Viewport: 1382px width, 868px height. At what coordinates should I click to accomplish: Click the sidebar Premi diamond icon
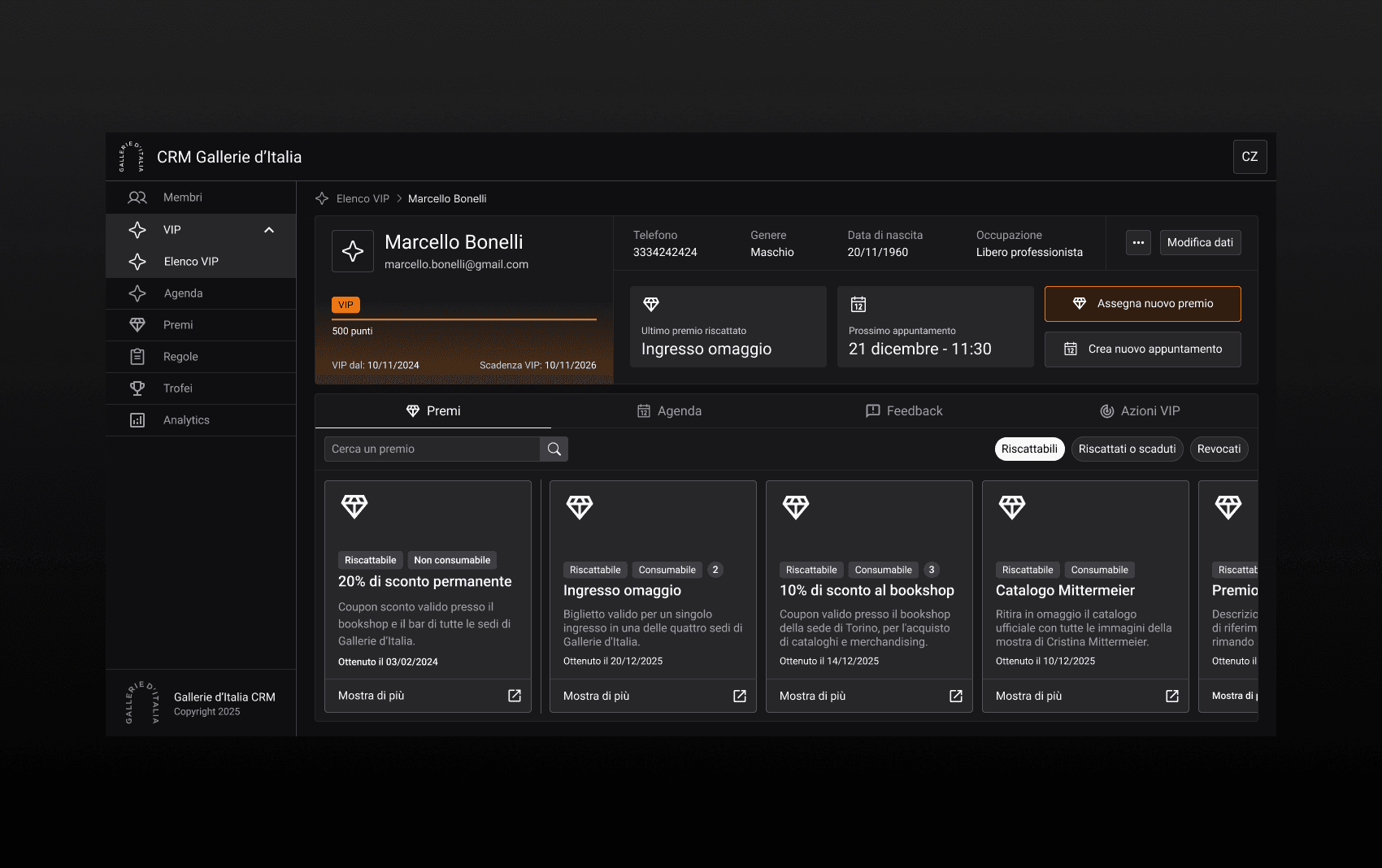click(x=137, y=325)
